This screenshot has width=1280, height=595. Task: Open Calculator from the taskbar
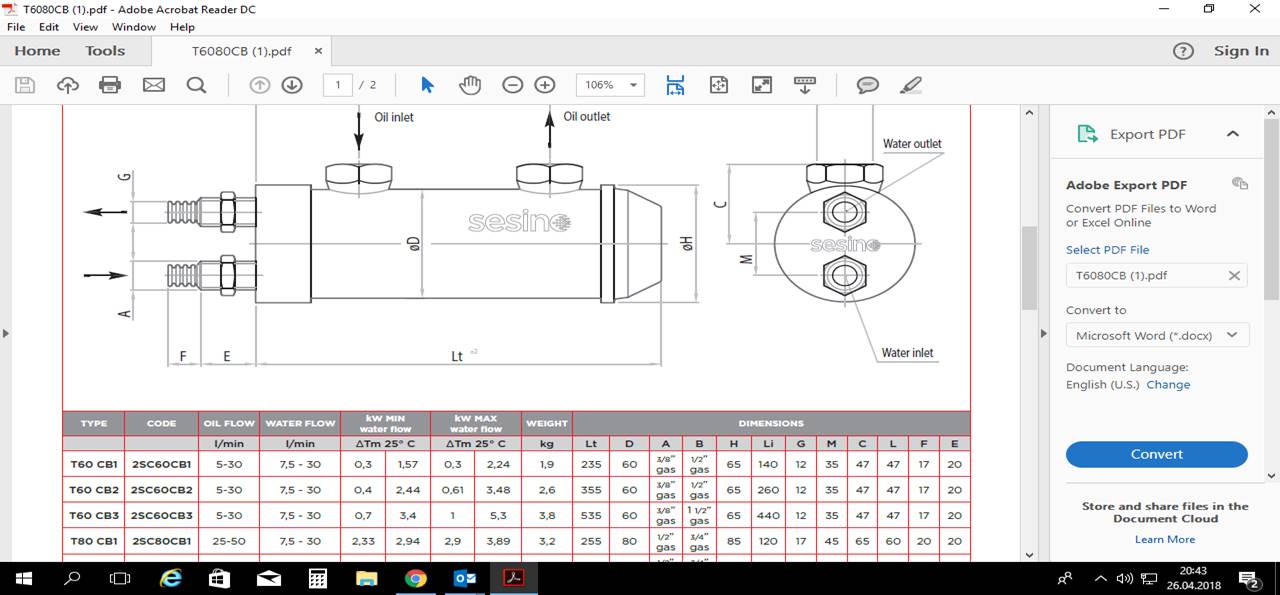[x=318, y=578]
